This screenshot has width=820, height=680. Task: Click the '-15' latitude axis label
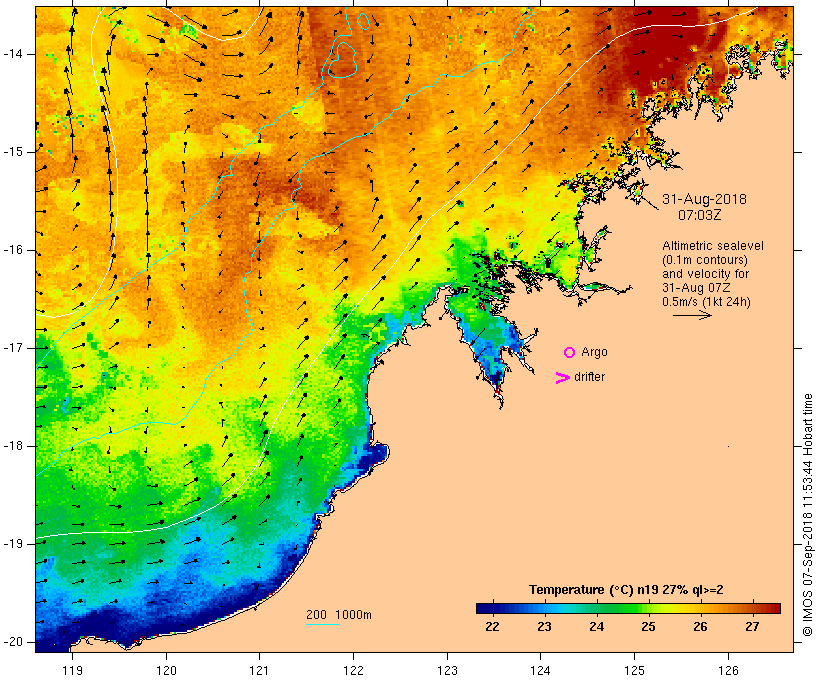coord(13,152)
